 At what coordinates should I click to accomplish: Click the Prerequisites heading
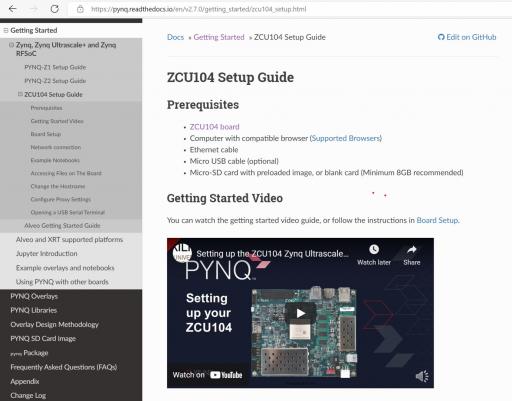coord(203,105)
